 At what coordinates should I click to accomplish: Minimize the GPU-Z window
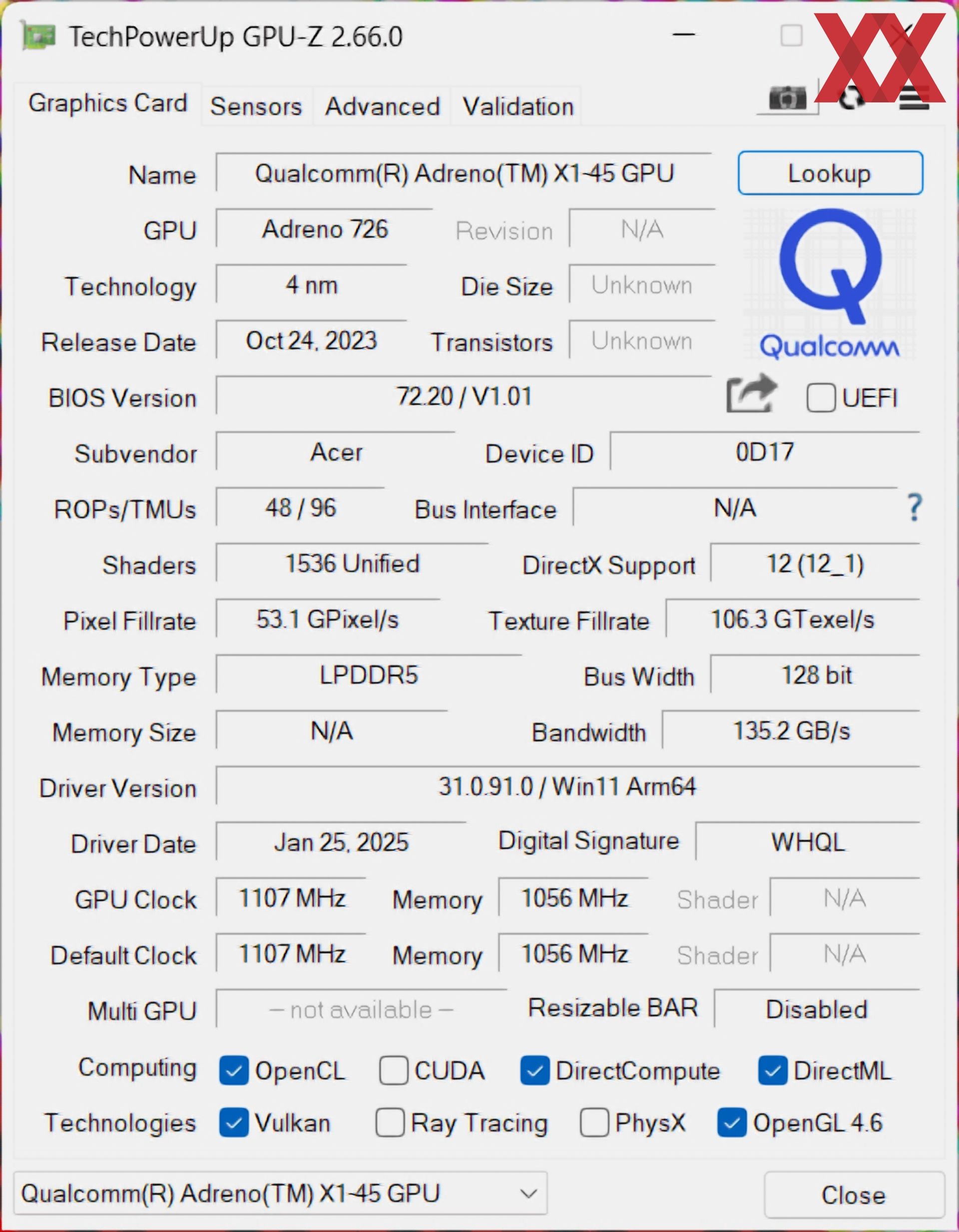[684, 35]
